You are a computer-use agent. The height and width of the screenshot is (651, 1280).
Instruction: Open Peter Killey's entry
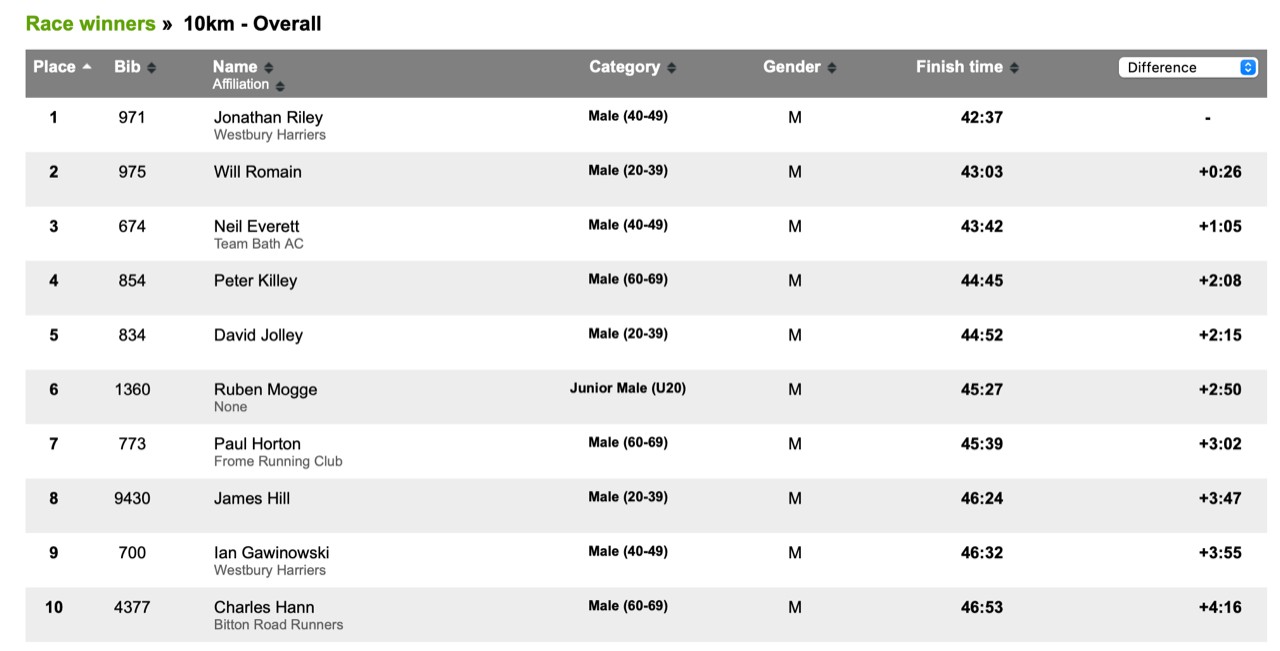(x=255, y=281)
